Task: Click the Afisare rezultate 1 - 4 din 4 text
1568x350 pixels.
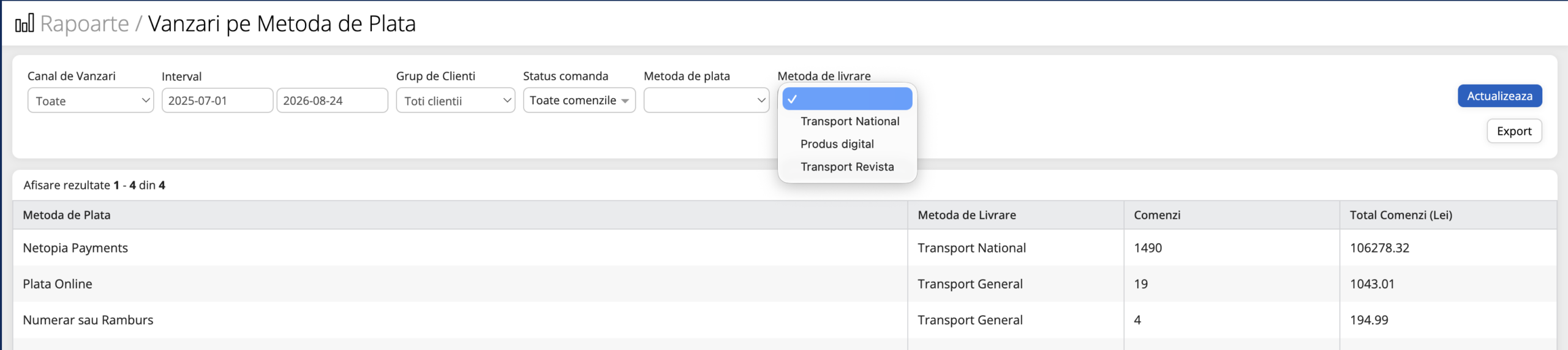Action: pyautogui.click(x=94, y=185)
